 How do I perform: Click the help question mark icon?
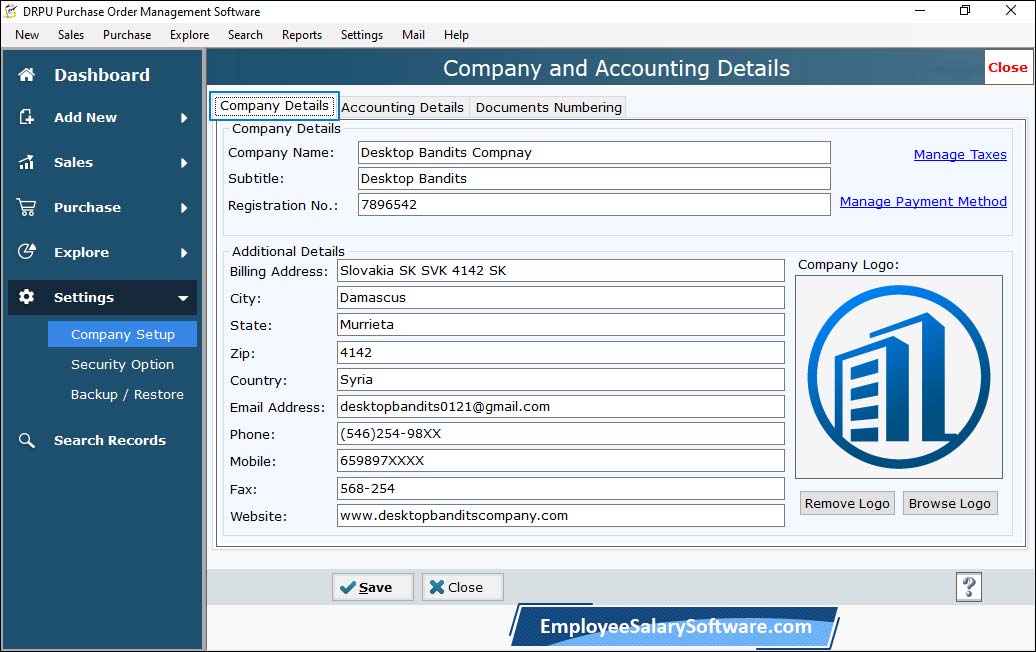(969, 587)
